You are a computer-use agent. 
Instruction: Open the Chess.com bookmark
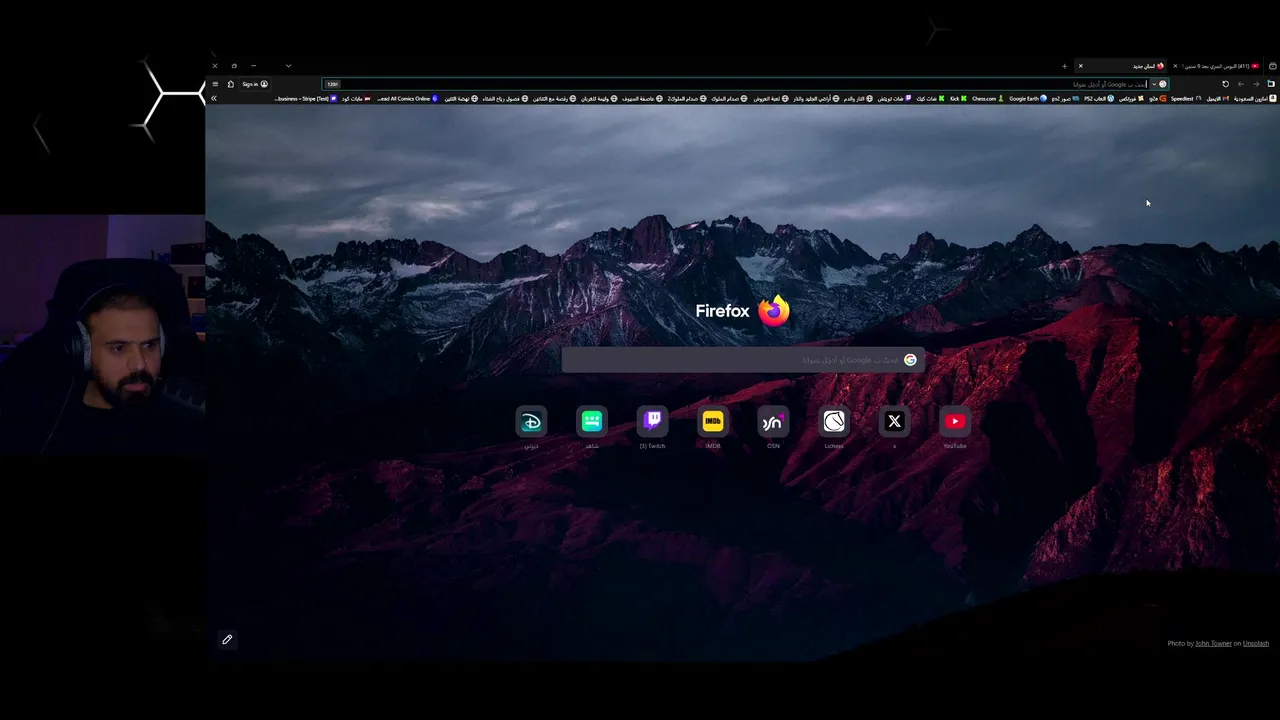987,99
